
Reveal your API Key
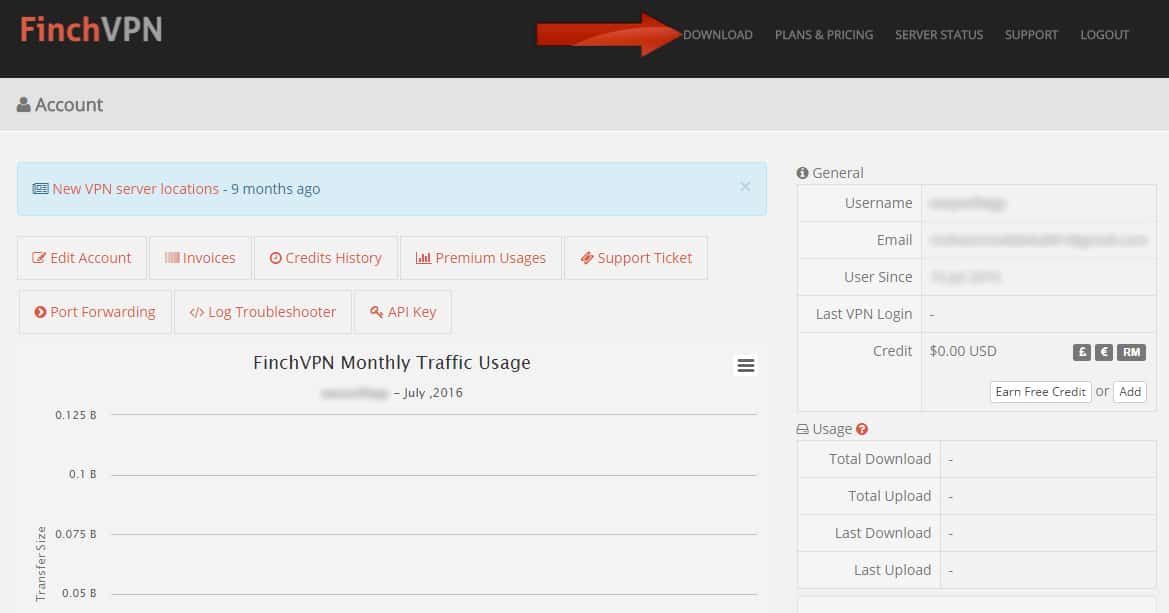click(x=403, y=311)
